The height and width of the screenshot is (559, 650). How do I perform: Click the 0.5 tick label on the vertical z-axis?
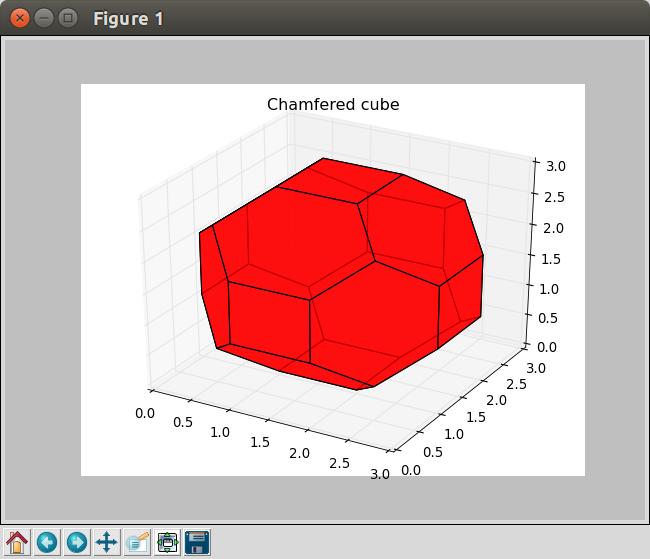549,318
